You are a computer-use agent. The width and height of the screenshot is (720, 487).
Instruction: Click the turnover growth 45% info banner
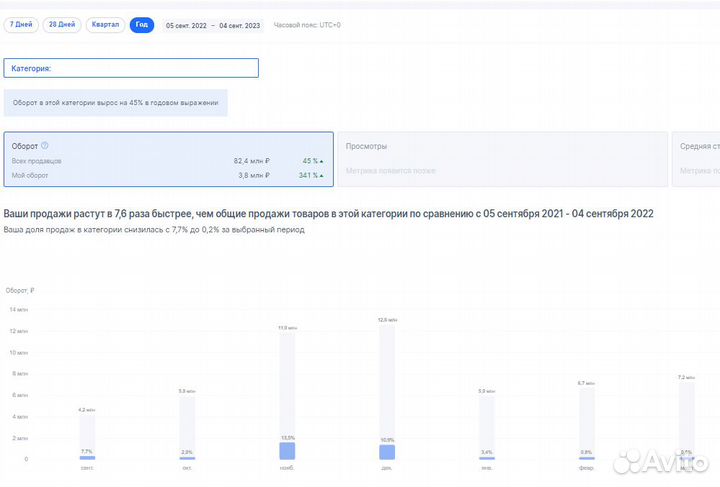[x=116, y=103]
